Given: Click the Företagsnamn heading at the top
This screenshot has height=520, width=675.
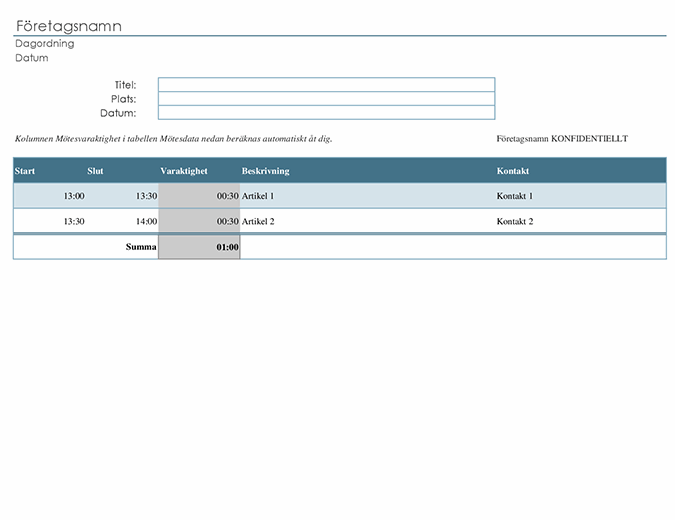Looking at the screenshot, I should click(69, 26).
